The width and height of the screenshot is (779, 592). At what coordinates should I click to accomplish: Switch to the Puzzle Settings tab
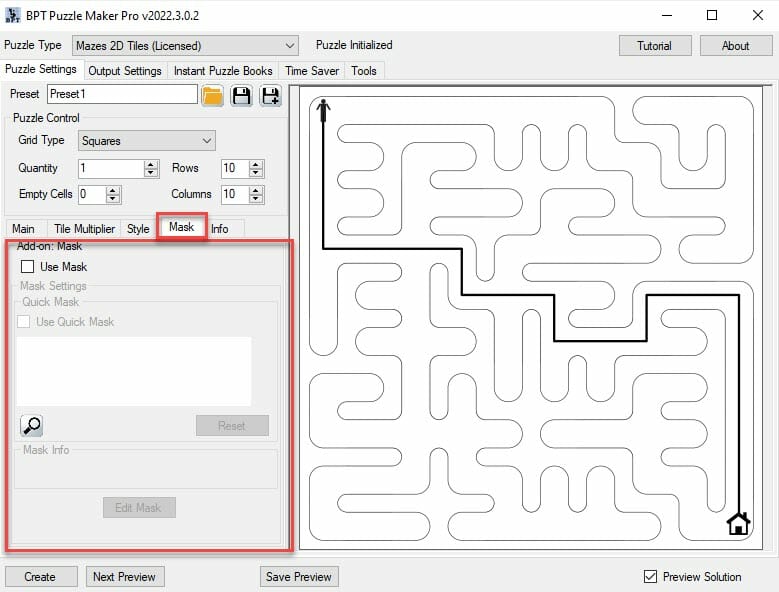coord(41,70)
